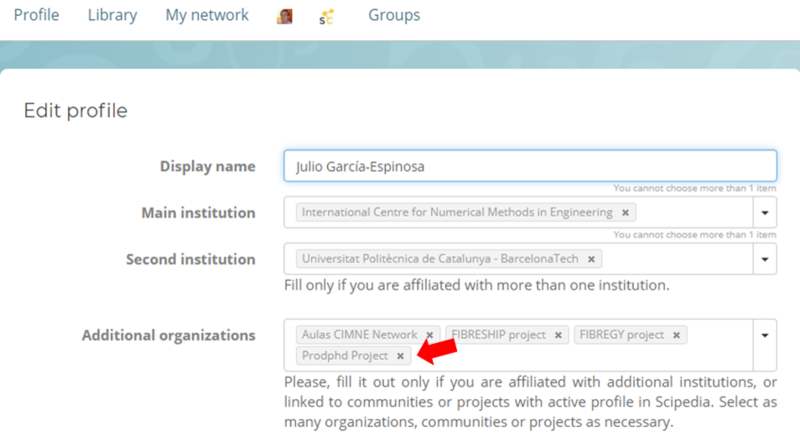Go to the Library section
This screenshot has height=442, width=800.
coord(112,15)
